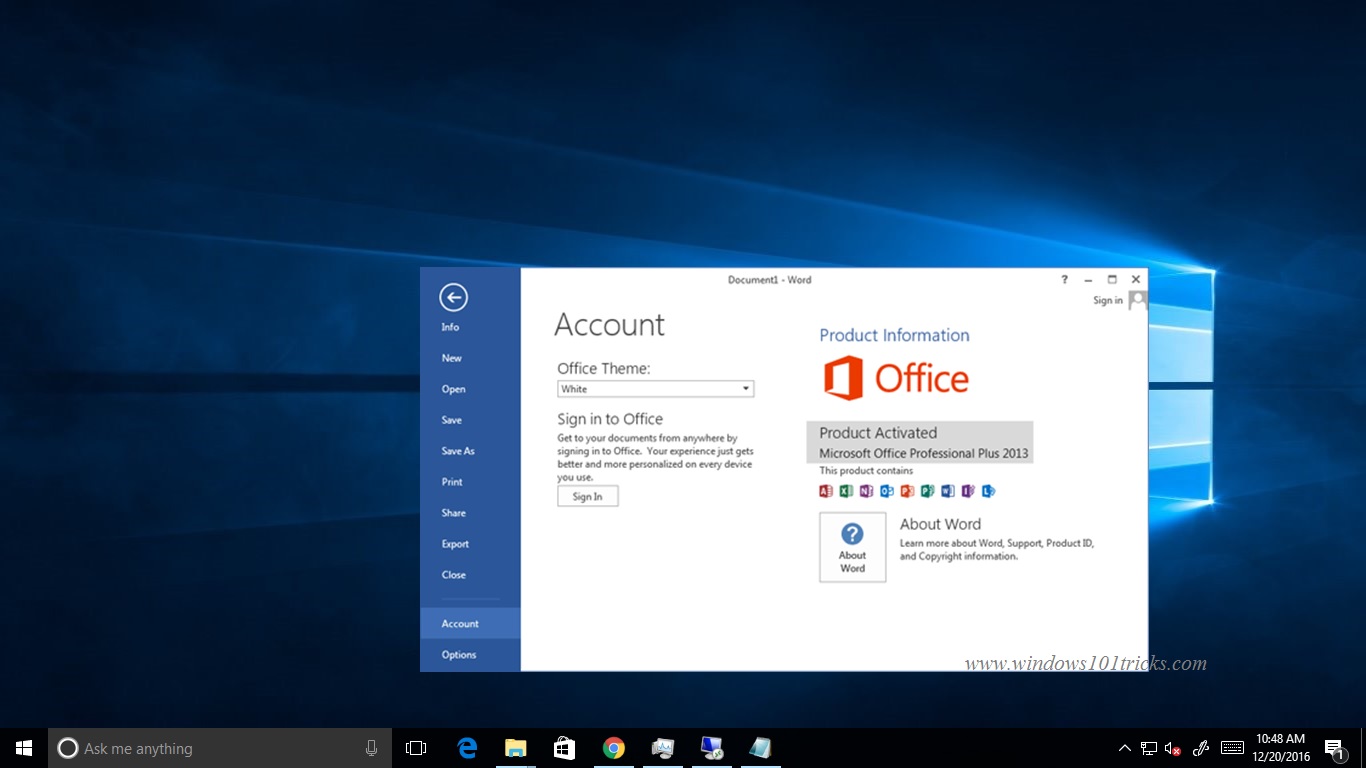Go to Share in the backstage menu
Screen dimensions: 1366x768
(454, 513)
